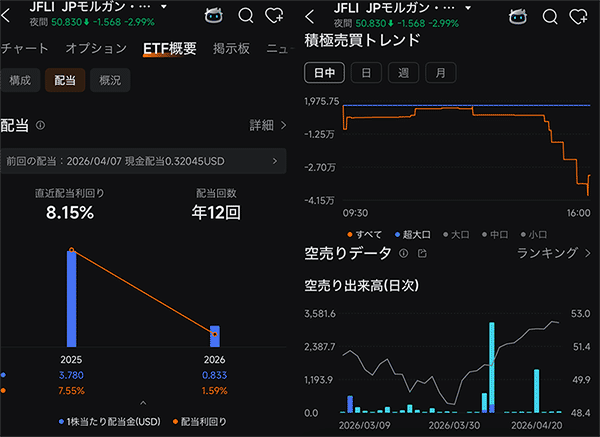Tap 空売り出来高(日次) heading
600x437 pixels.
point(362,285)
